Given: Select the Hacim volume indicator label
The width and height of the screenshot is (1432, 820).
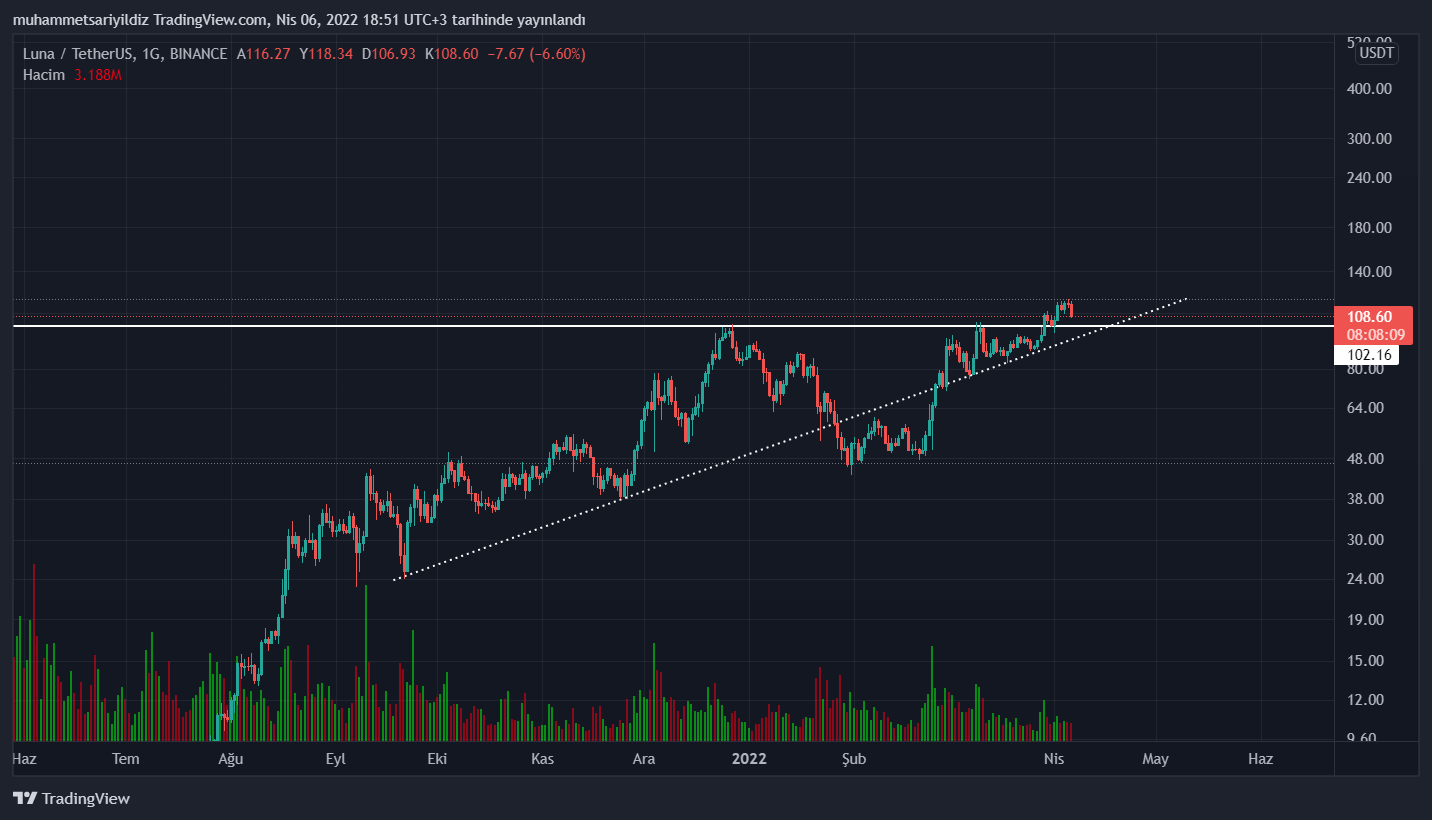Looking at the screenshot, I should pos(43,75).
